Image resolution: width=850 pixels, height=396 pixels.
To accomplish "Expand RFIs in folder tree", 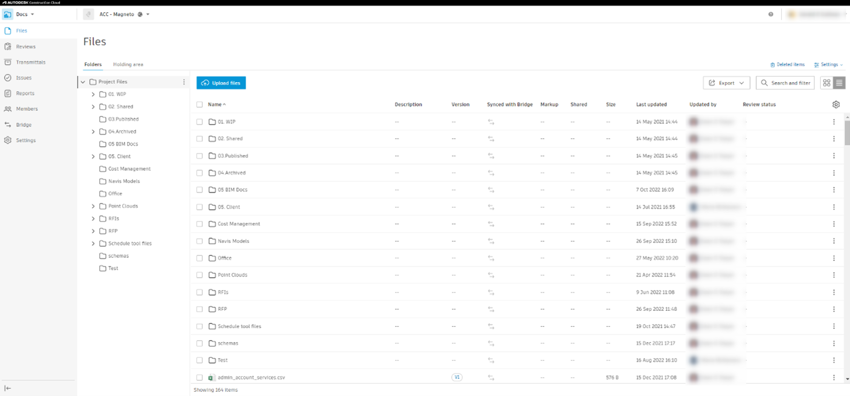I will click(x=93, y=219).
